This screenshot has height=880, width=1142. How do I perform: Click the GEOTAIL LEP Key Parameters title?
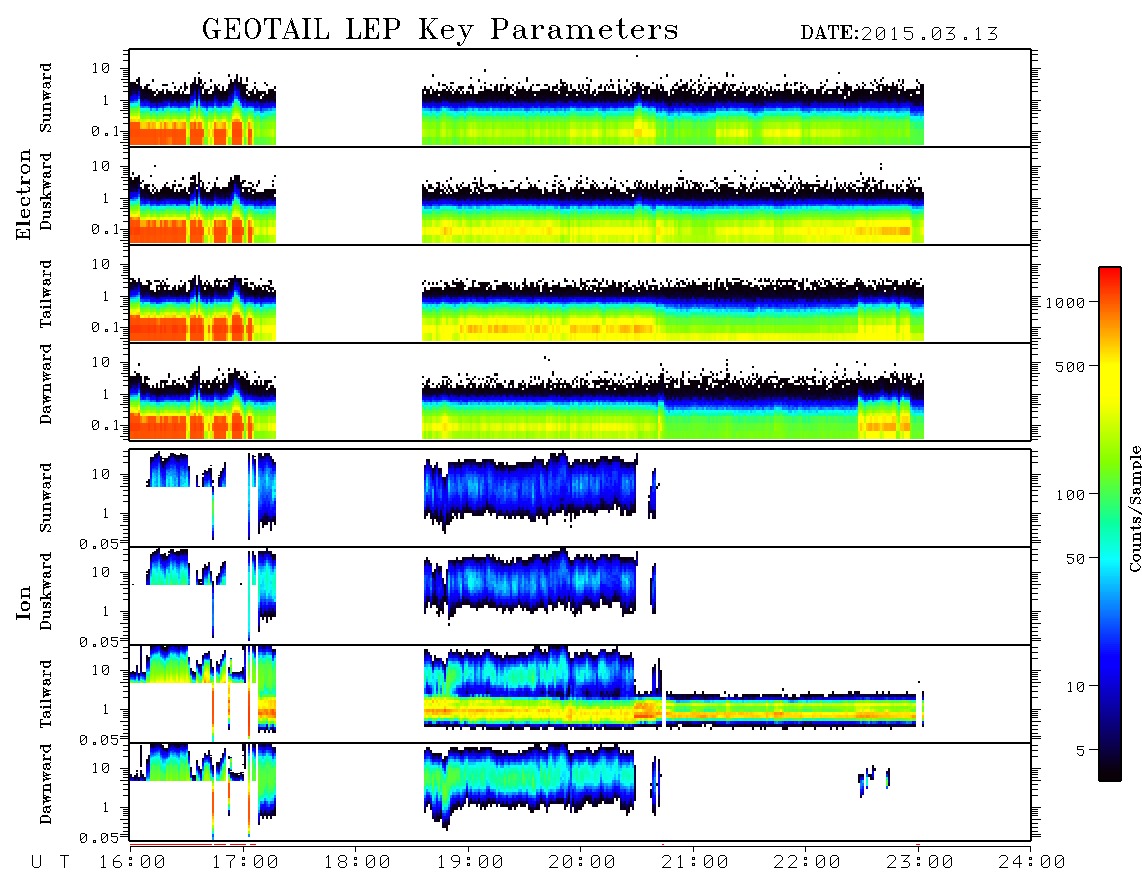click(440, 30)
